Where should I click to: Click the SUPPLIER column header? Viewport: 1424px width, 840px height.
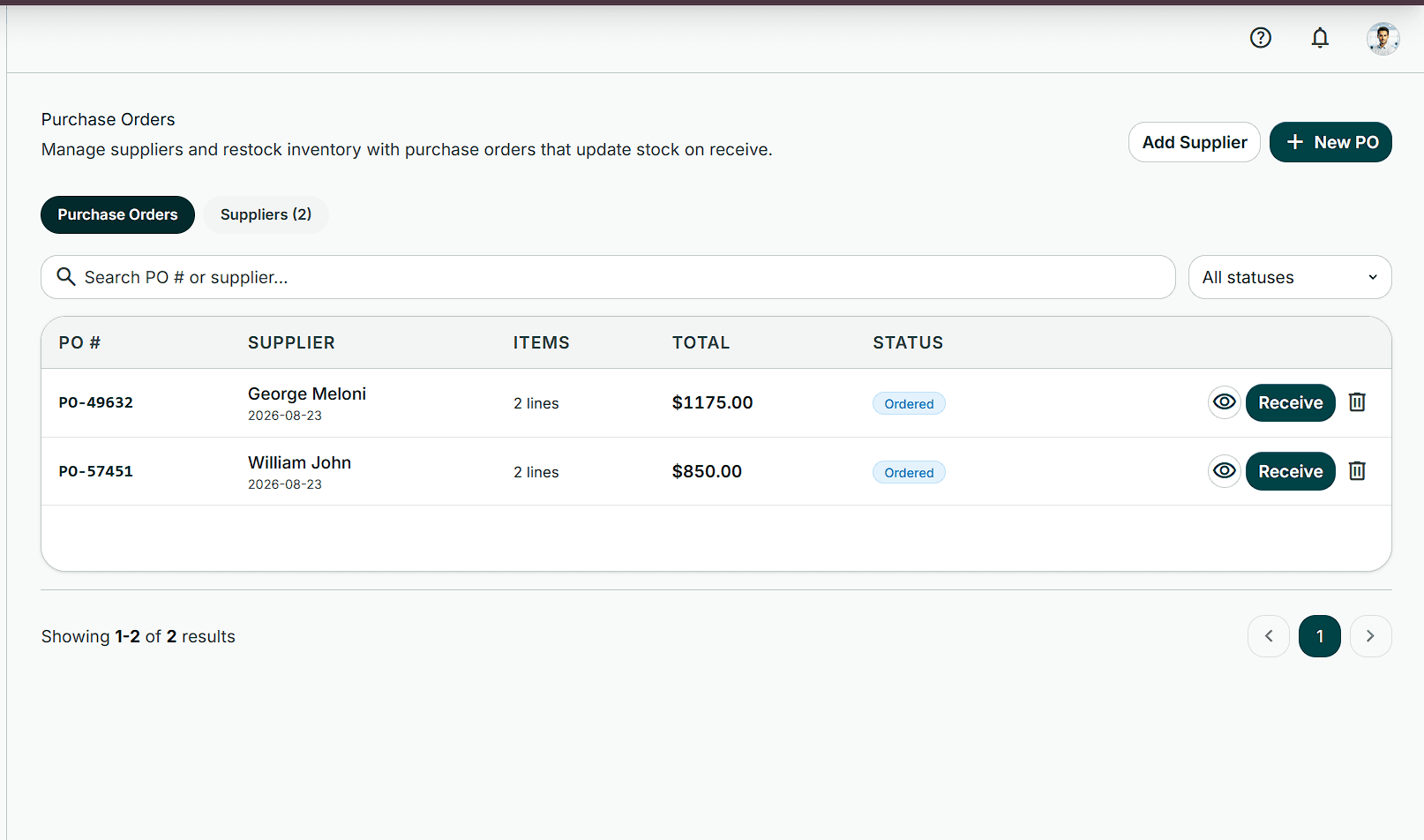(291, 342)
